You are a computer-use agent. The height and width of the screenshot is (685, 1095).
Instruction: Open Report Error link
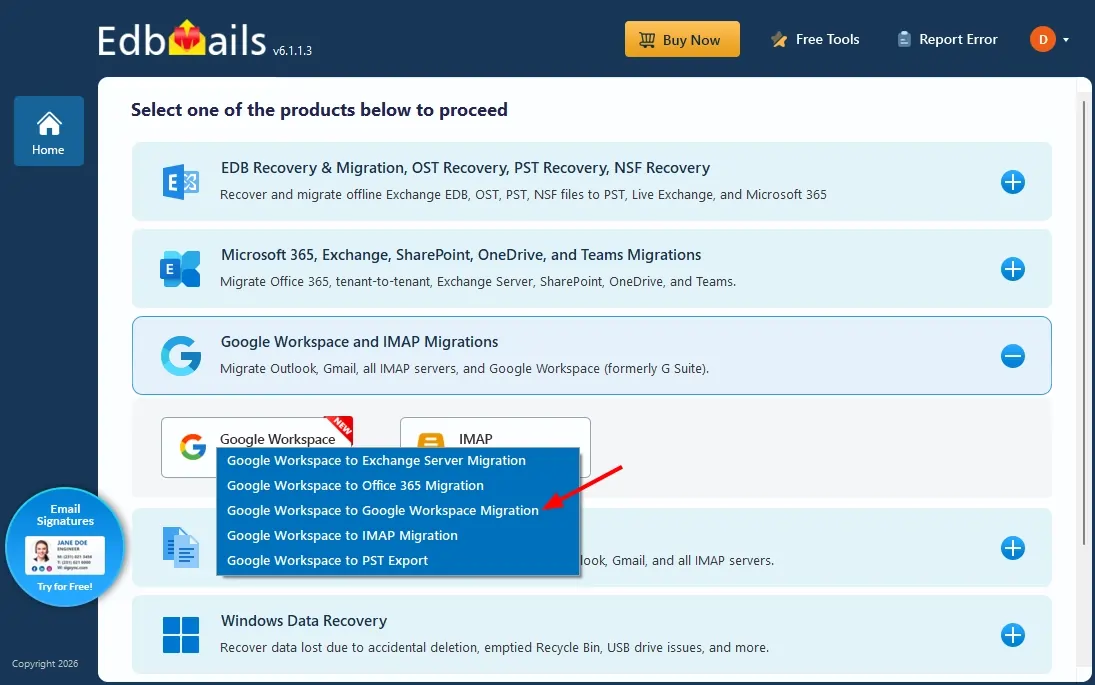pos(947,40)
